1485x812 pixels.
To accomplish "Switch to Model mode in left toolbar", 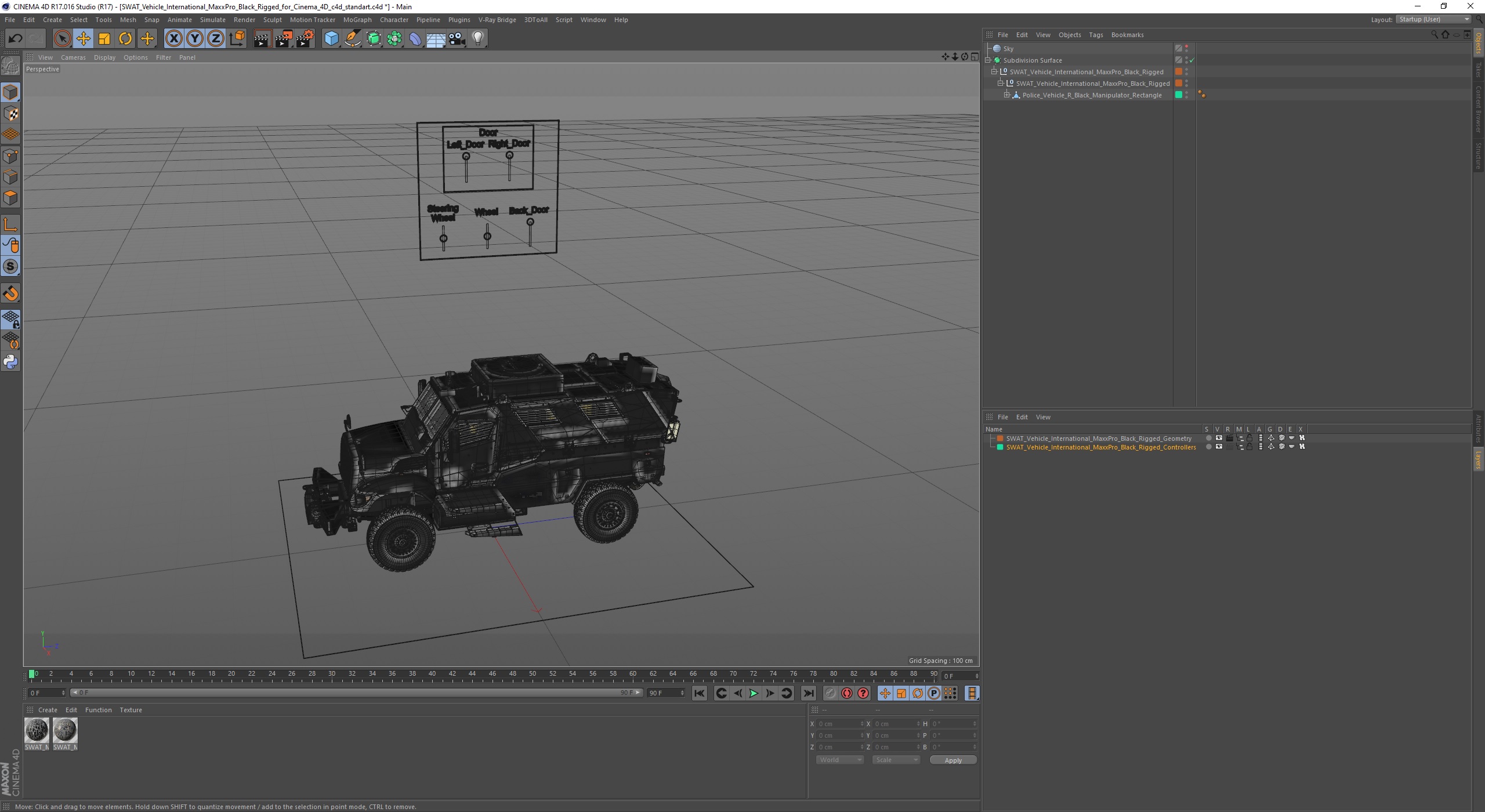I will [10, 92].
